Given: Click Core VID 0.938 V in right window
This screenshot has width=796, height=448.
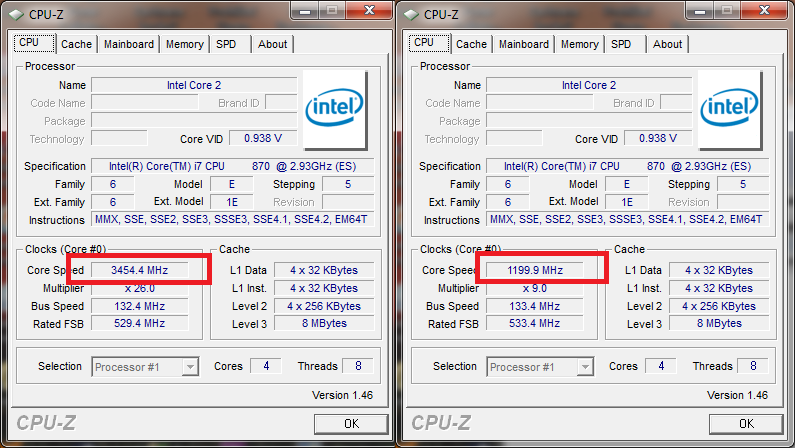Looking at the screenshot, I should pos(658,138).
